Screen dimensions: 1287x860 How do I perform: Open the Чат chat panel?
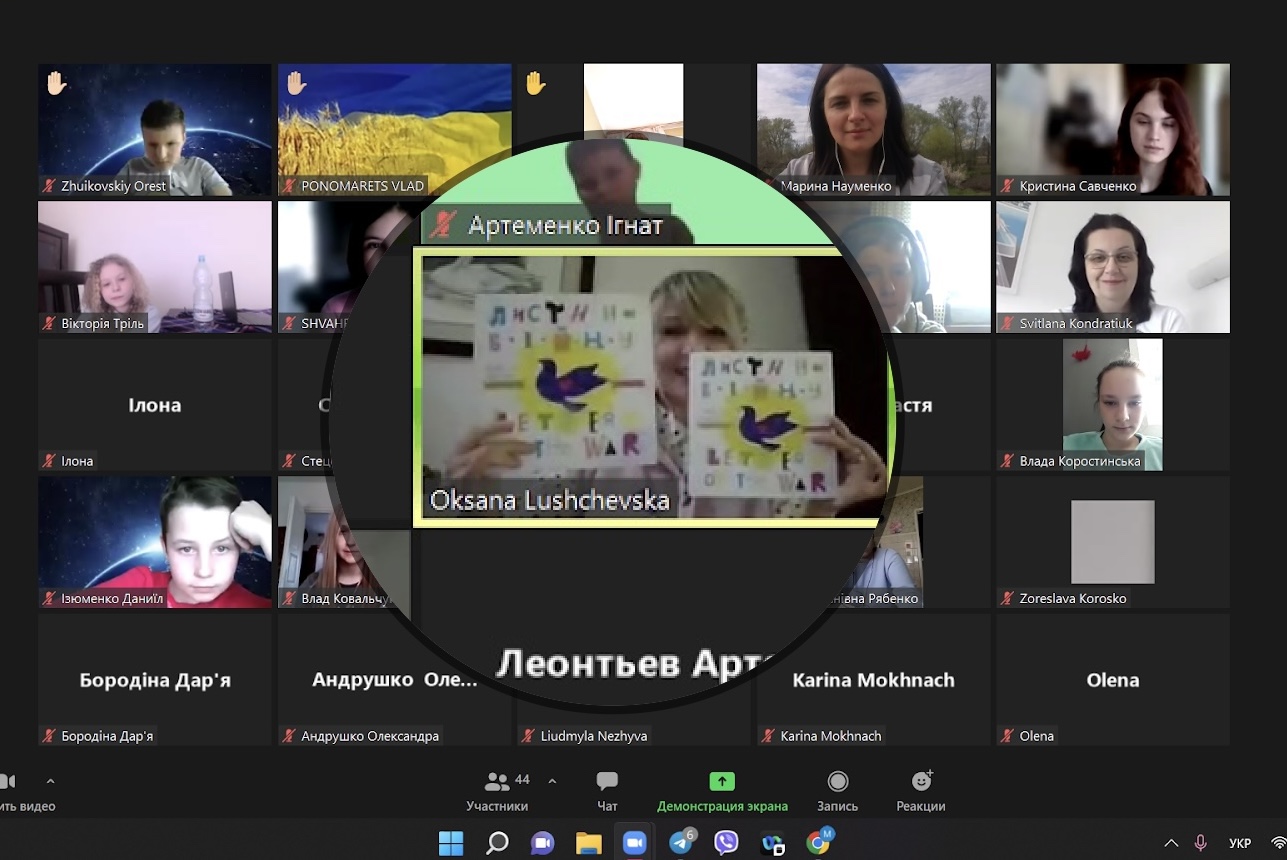[x=607, y=791]
